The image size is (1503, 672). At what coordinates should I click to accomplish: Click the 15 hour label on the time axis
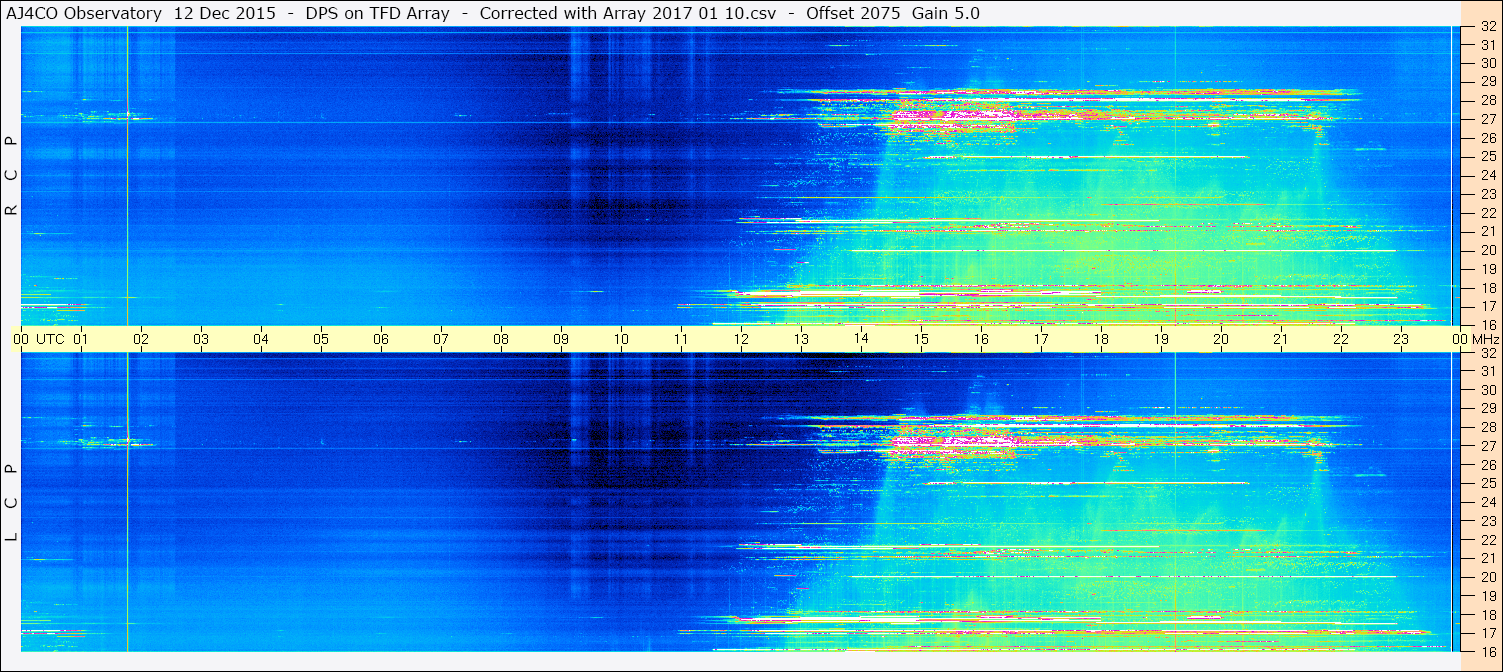pyautogui.click(x=921, y=339)
